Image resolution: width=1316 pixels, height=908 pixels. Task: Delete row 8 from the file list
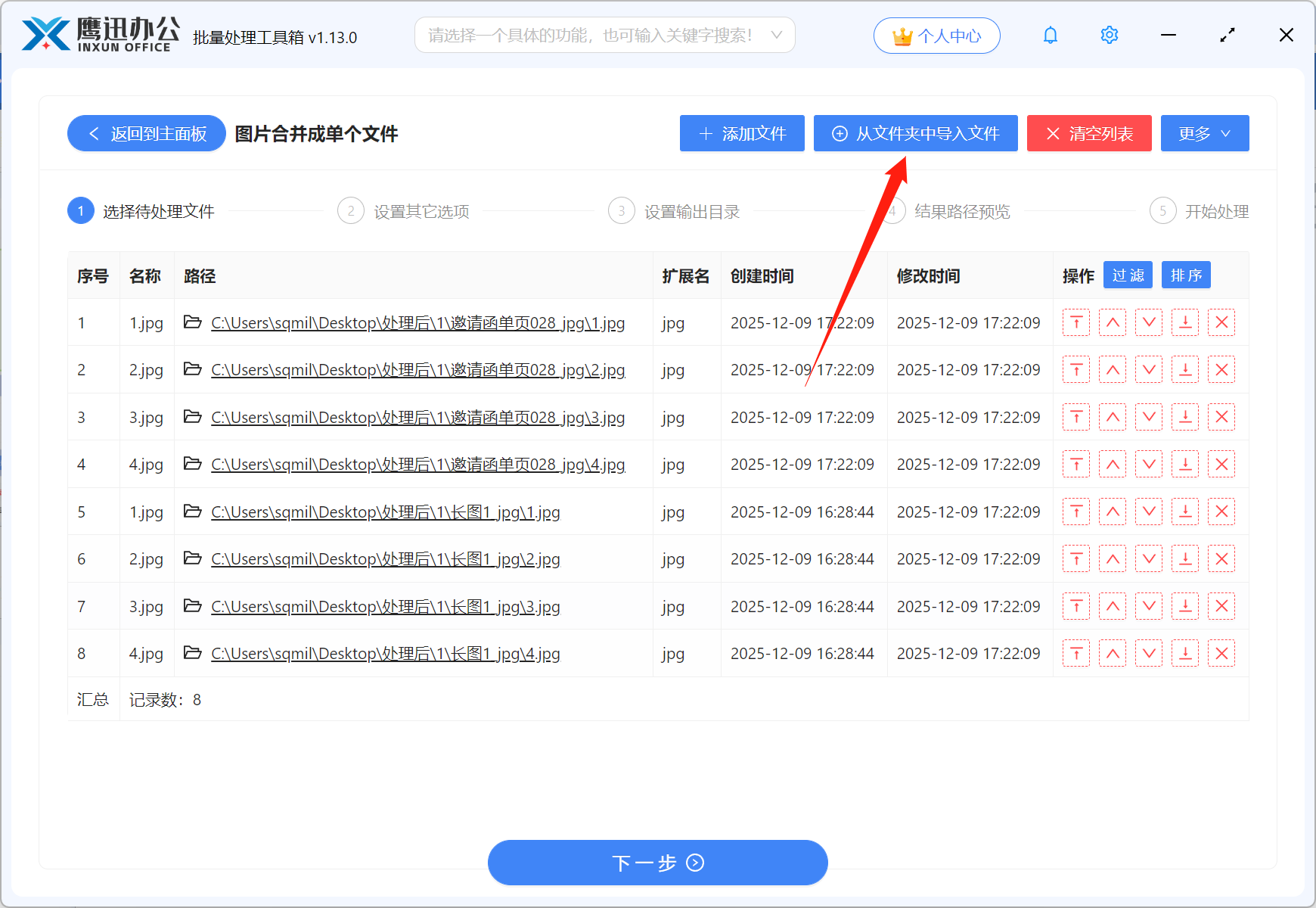[1221, 653]
